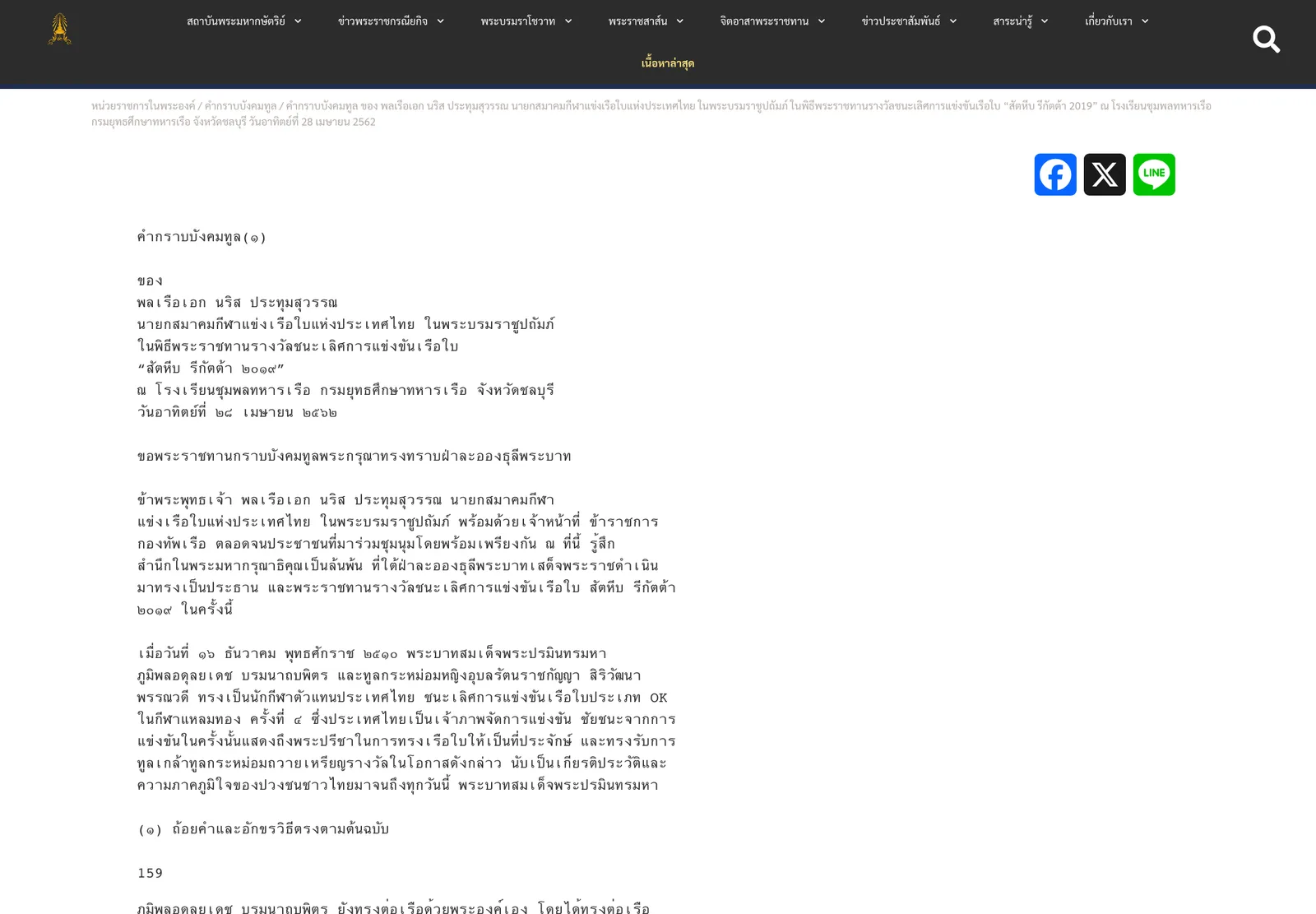Share the page on X
Viewport: 1316px width, 914px height.
(1105, 174)
